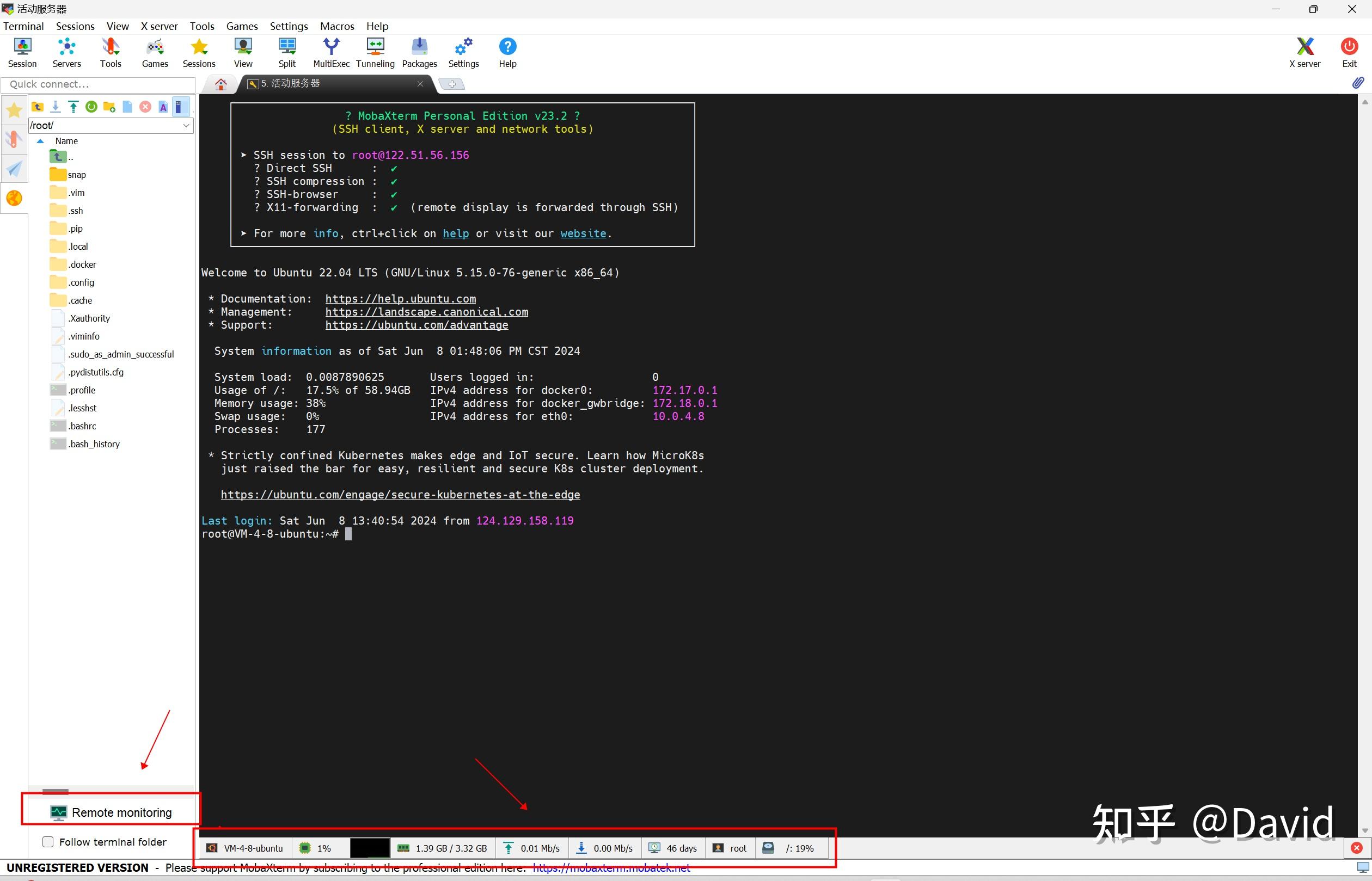Open the MultiExec tool

point(331,52)
